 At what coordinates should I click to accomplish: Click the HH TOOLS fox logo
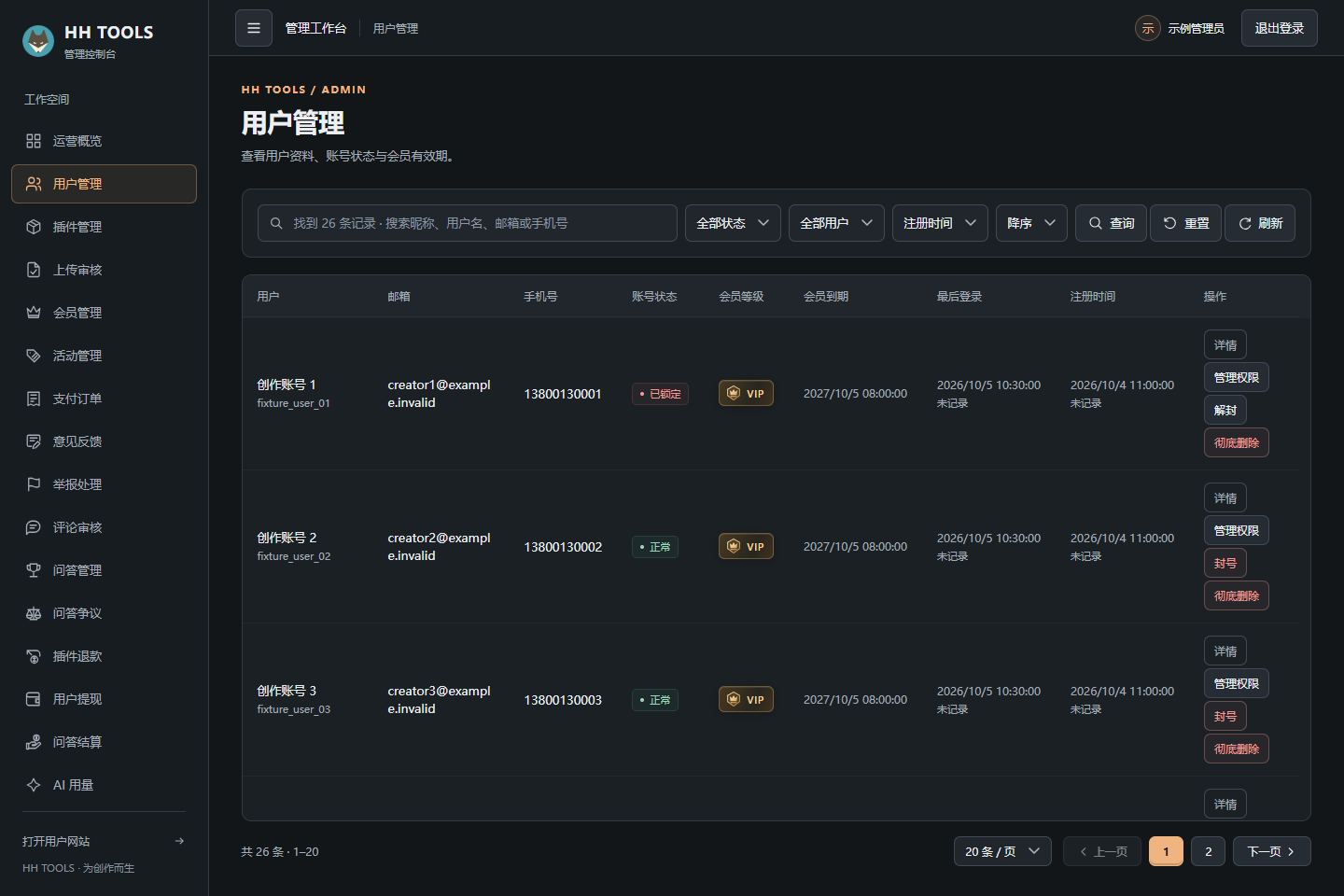38,41
